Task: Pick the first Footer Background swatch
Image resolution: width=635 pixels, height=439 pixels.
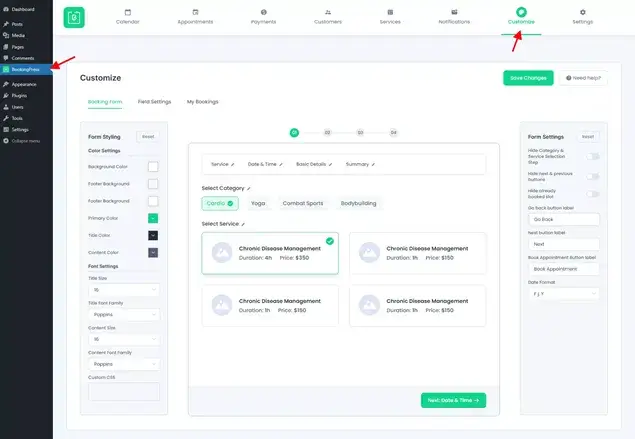Action: 153,184
